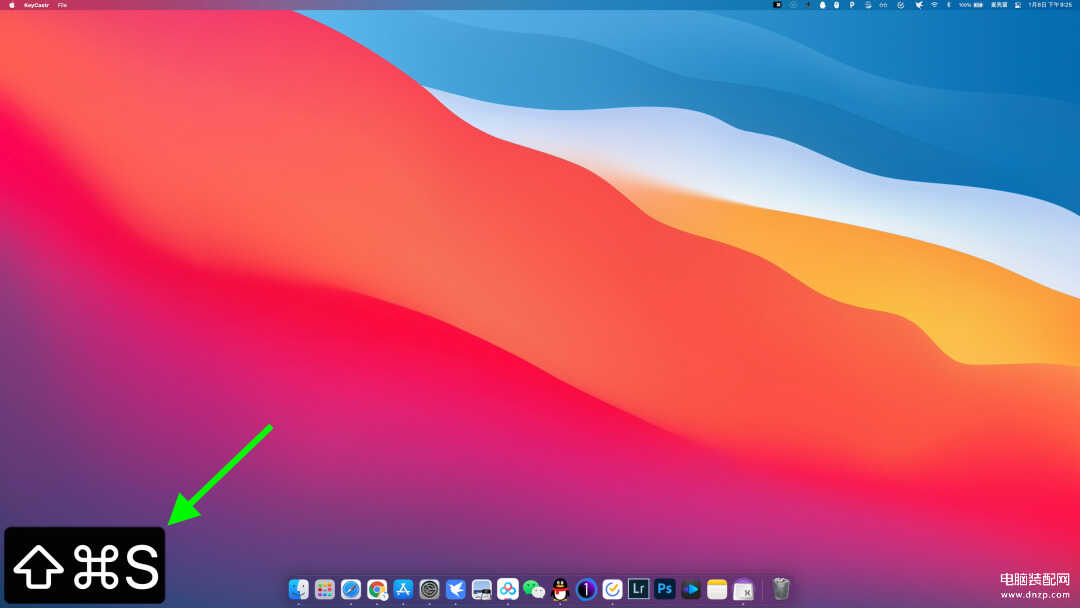Open Notes app in the Dock

717,589
